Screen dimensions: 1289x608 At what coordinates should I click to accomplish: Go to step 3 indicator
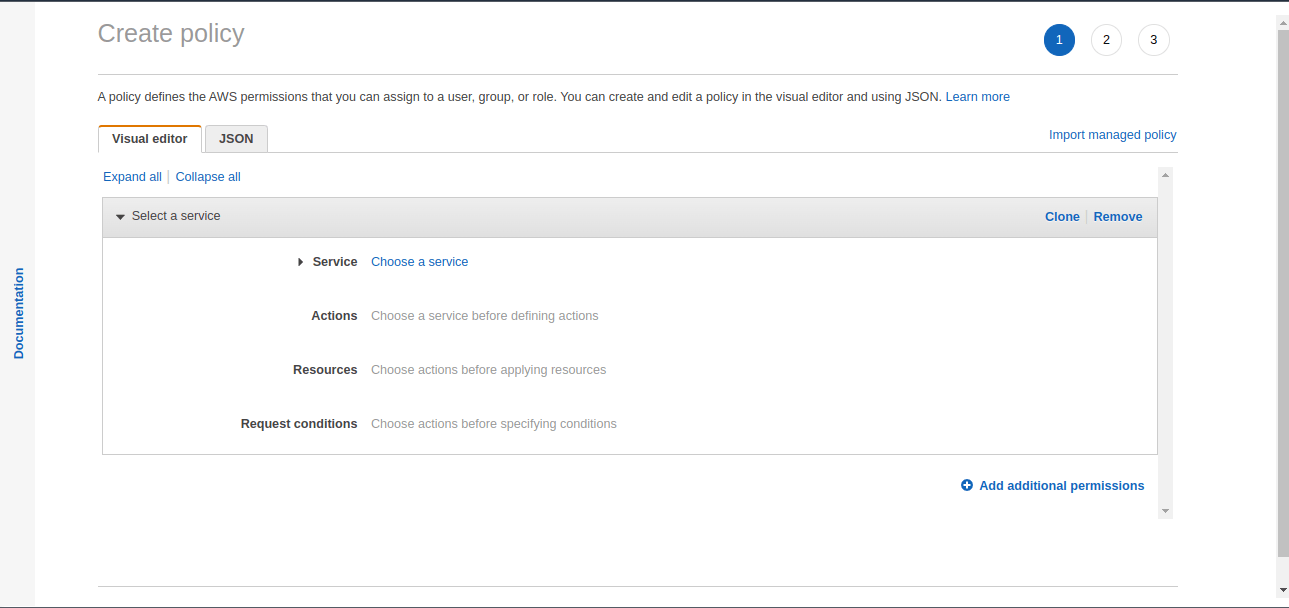1154,40
